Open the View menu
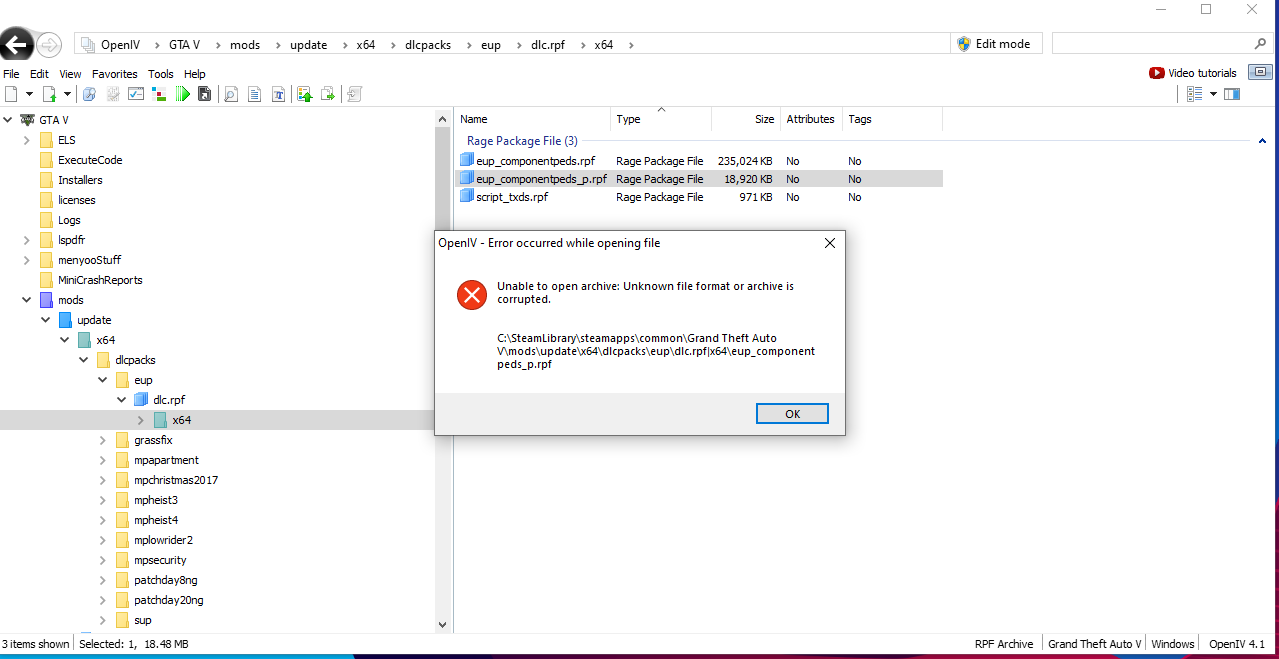This screenshot has height=659, width=1279. click(70, 74)
